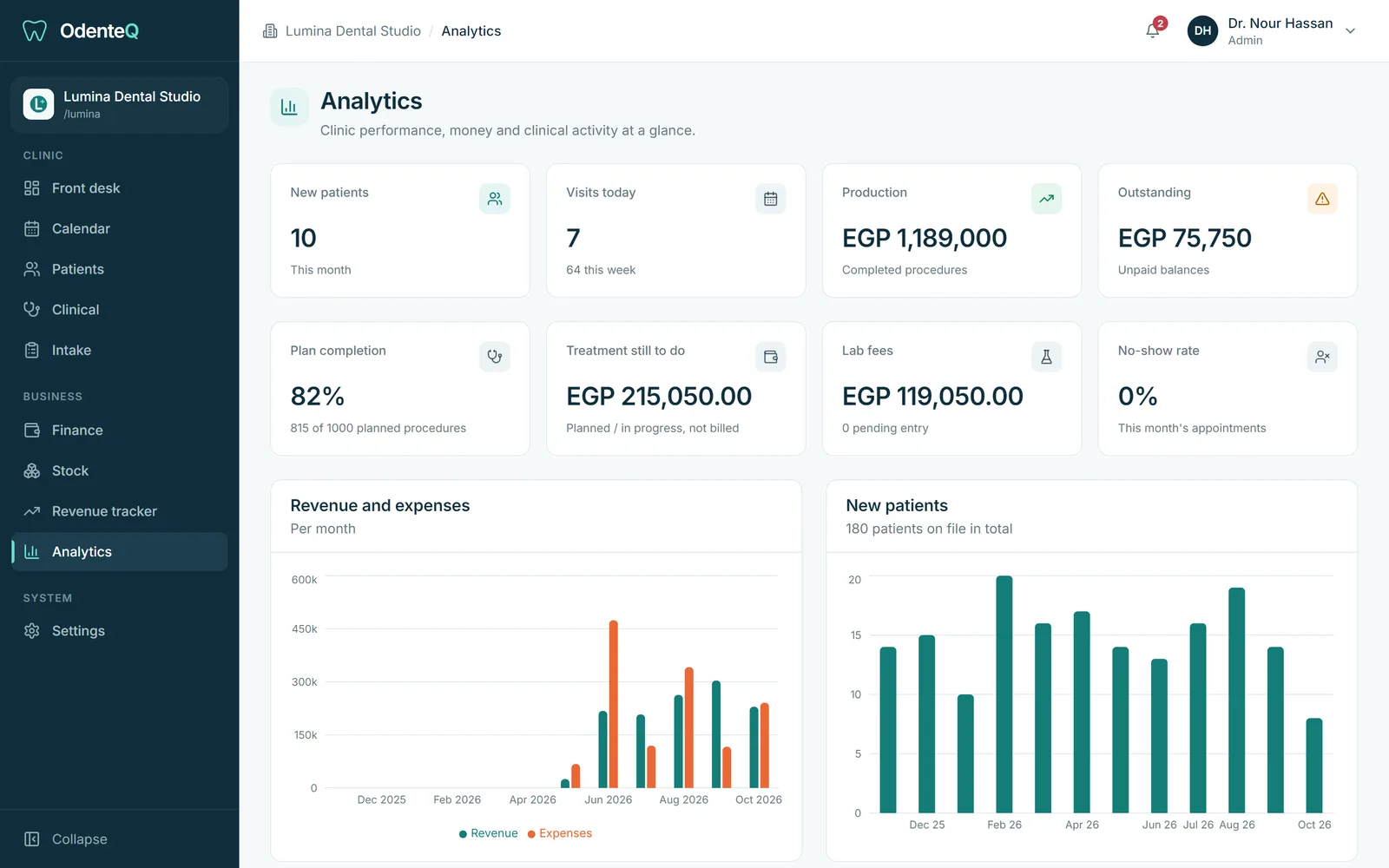
Task: Click the building icon in the breadcrumb
Action: (x=270, y=31)
